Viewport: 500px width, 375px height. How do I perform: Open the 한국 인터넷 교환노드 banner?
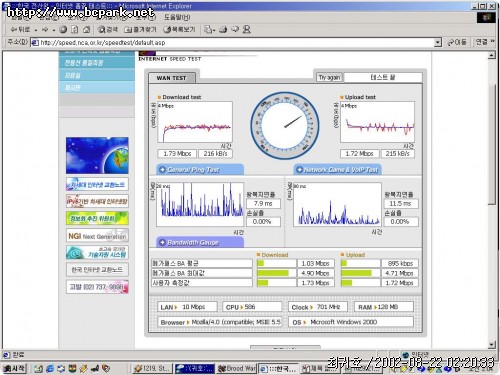(97, 270)
